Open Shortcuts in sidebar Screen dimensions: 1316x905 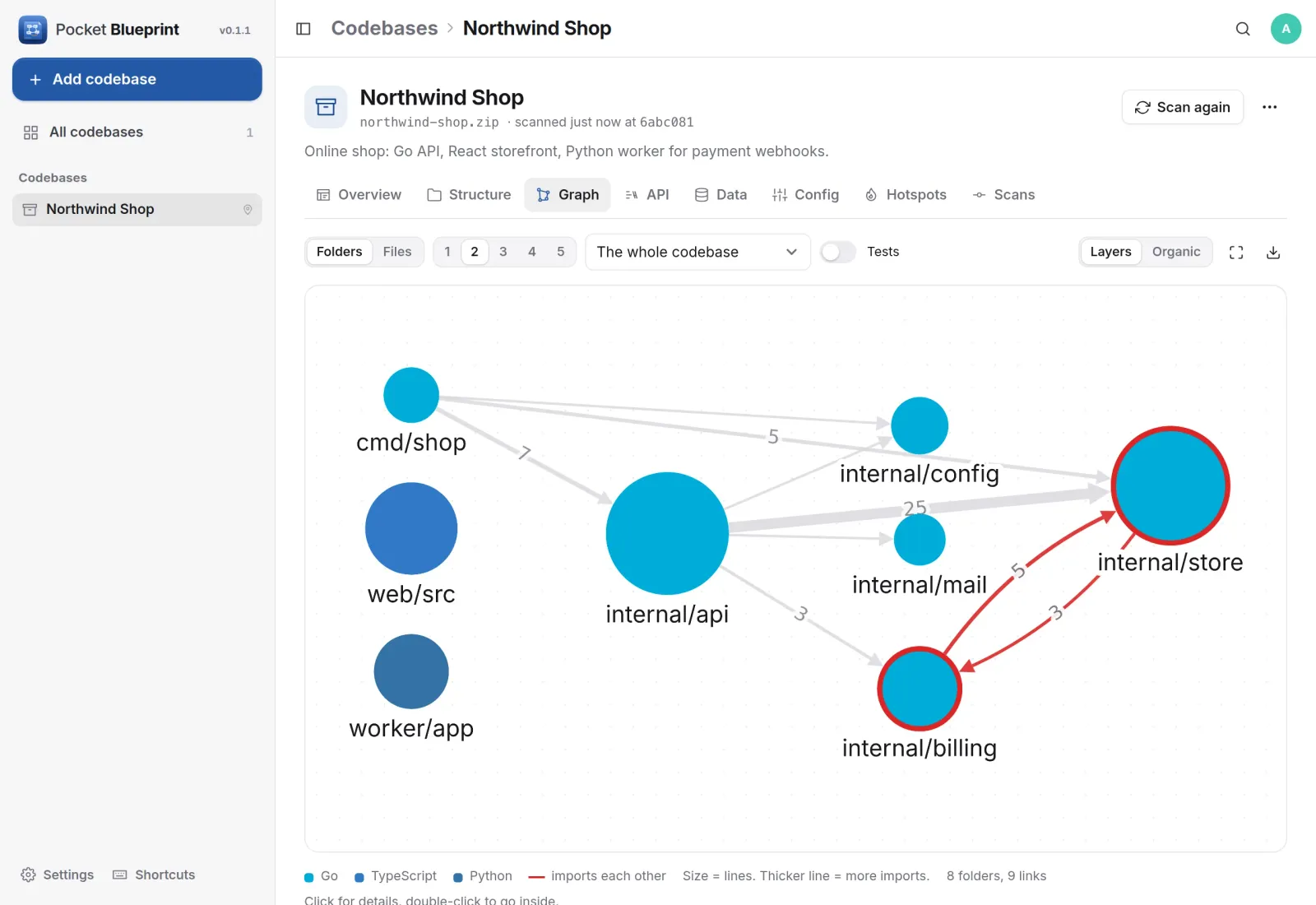[154, 875]
